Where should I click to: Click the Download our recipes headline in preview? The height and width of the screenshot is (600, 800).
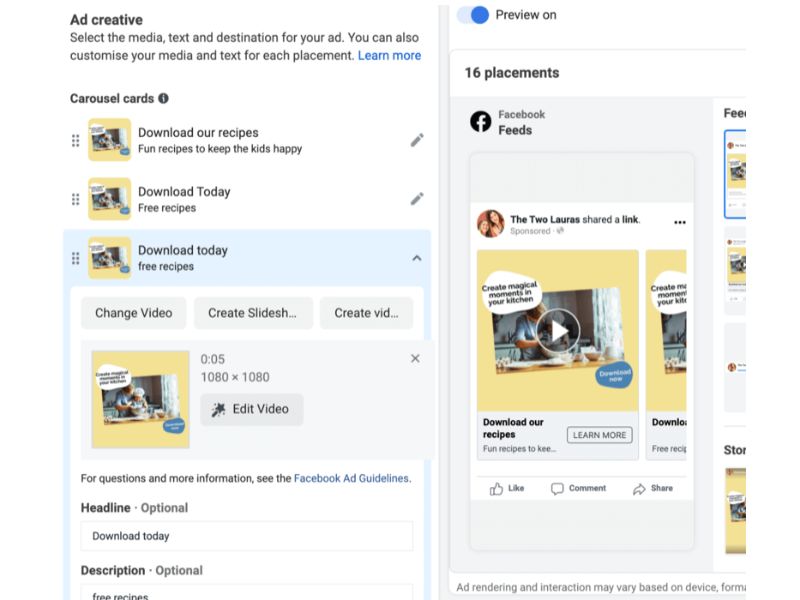point(513,429)
